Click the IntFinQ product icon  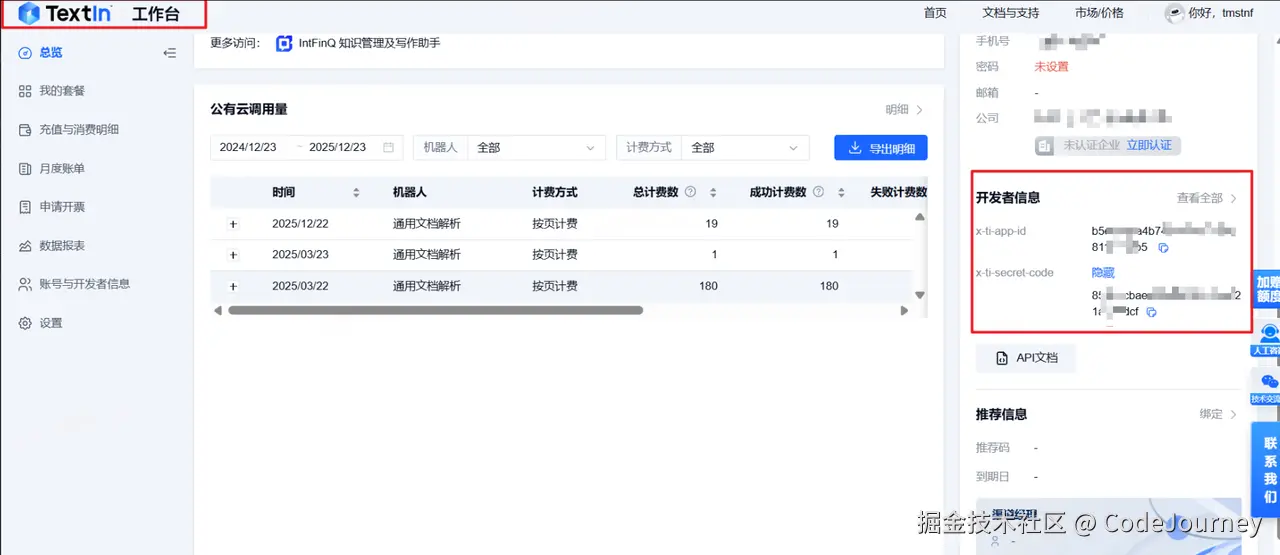pos(284,43)
